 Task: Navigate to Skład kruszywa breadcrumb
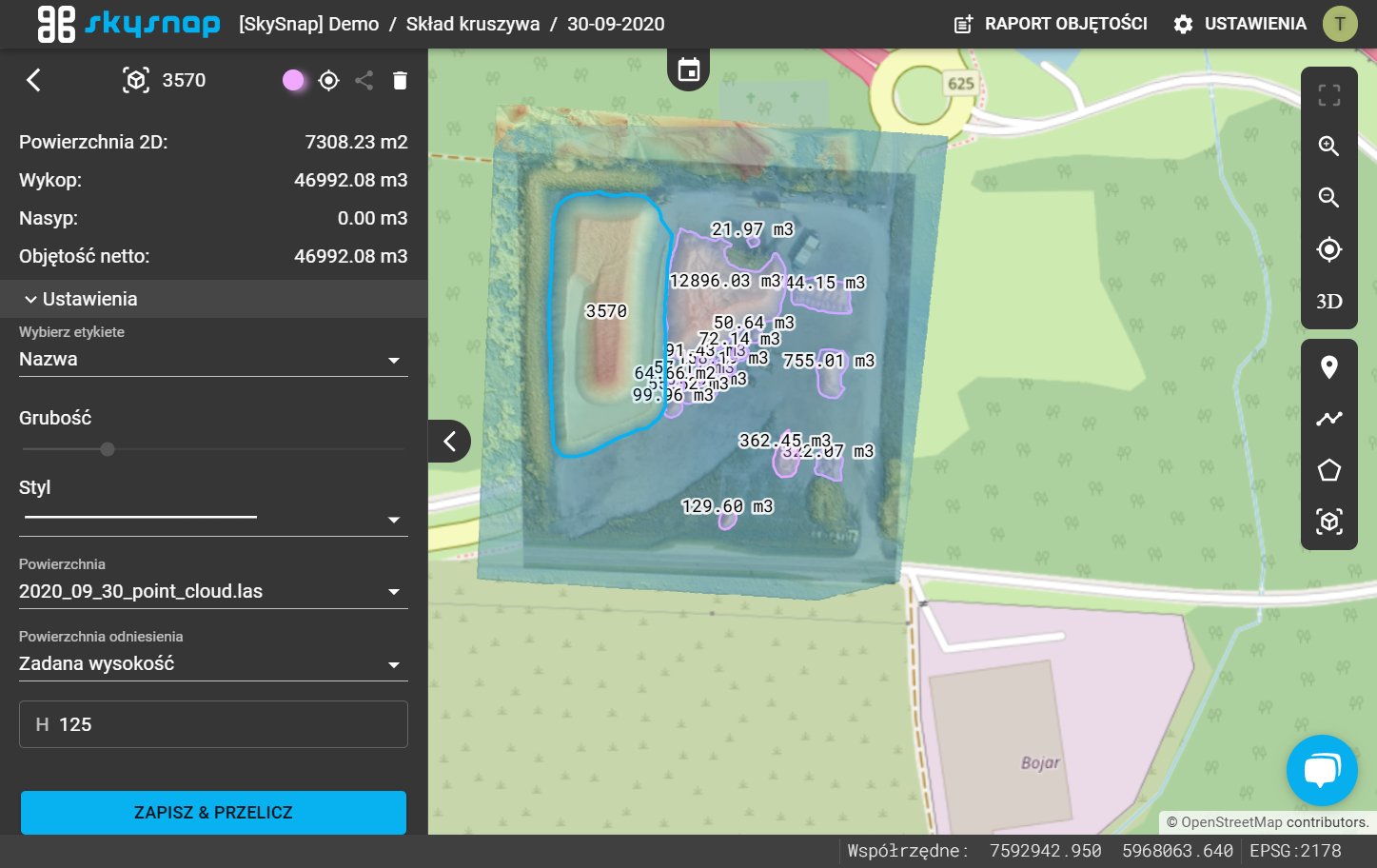click(473, 24)
